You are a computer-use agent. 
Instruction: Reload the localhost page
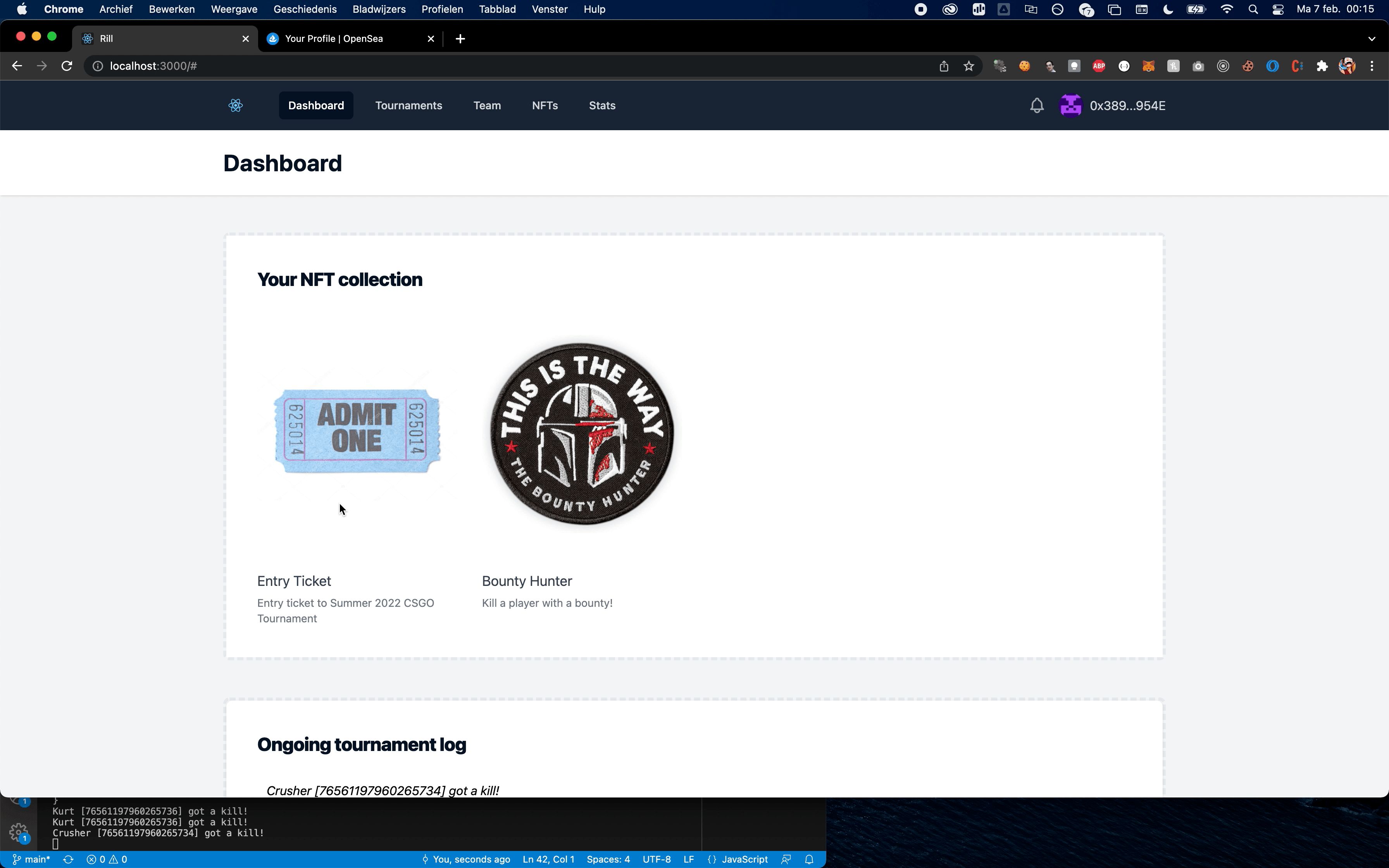tap(67, 66)
